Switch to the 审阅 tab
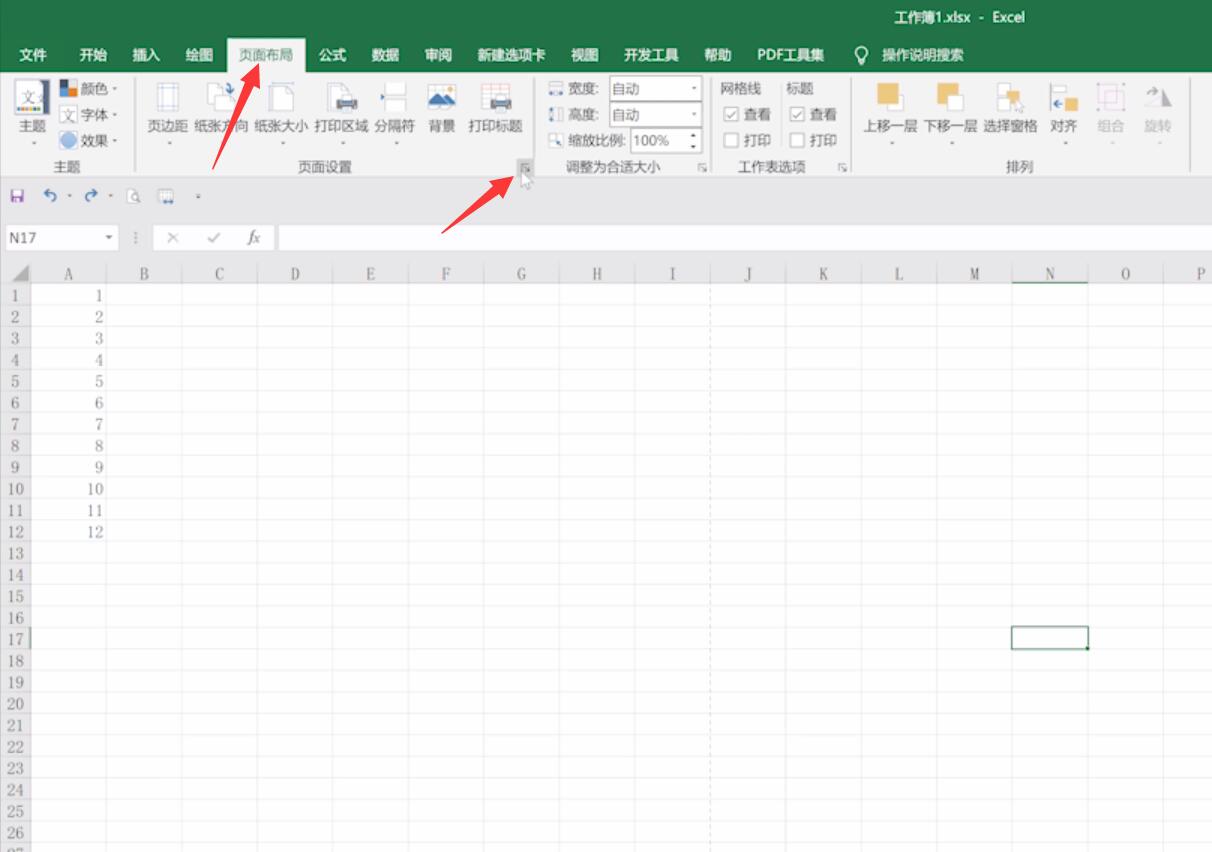 tap(438, 55)
